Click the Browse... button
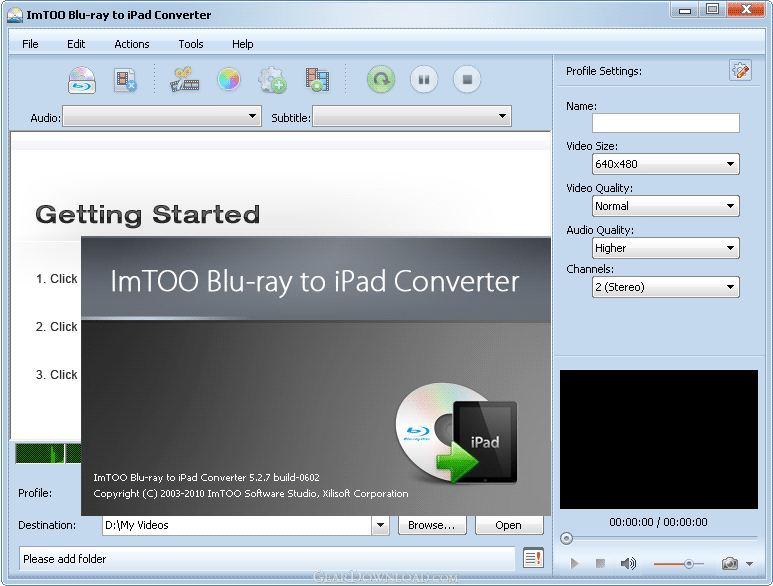Screen dimensions: 773x586 tap(432, 525)
